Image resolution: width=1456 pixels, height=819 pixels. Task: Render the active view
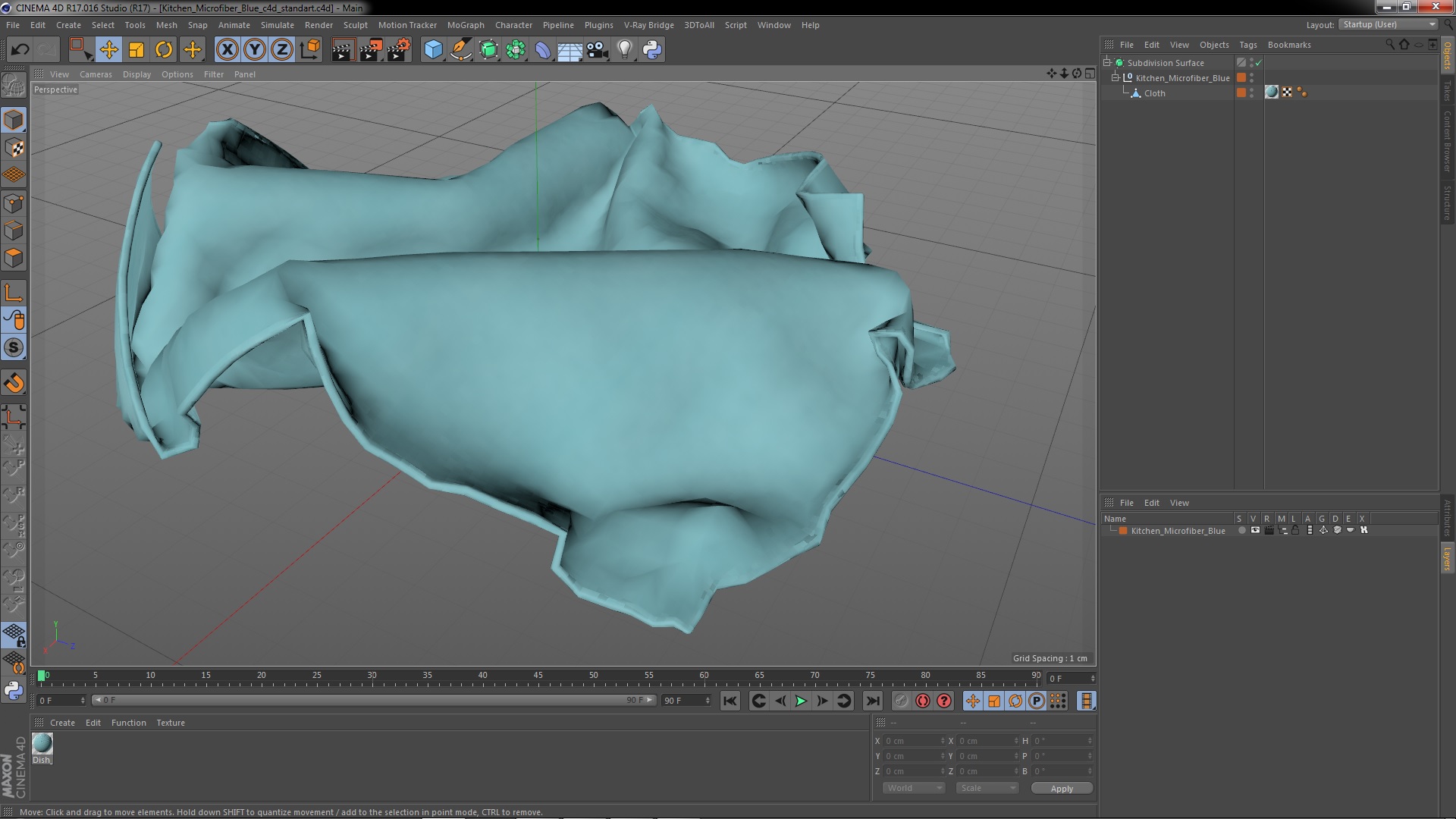tap(343, 50)
